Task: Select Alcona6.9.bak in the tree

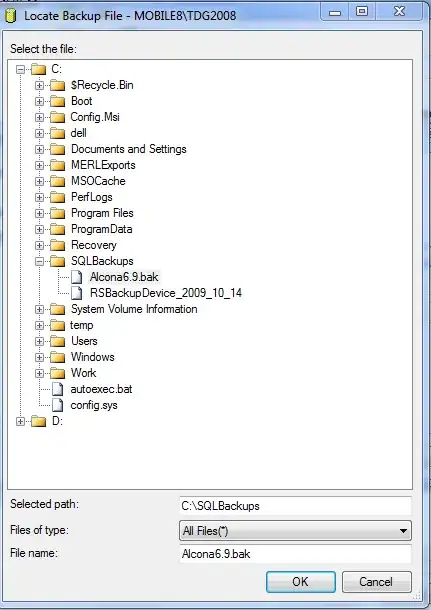Action: pos(124,277)
